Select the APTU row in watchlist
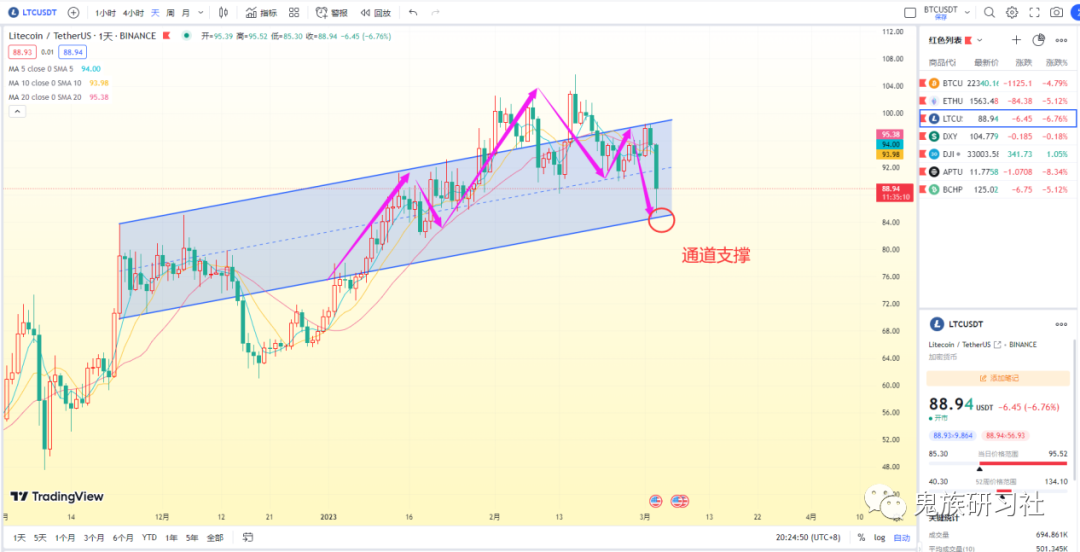 point(997,172)
